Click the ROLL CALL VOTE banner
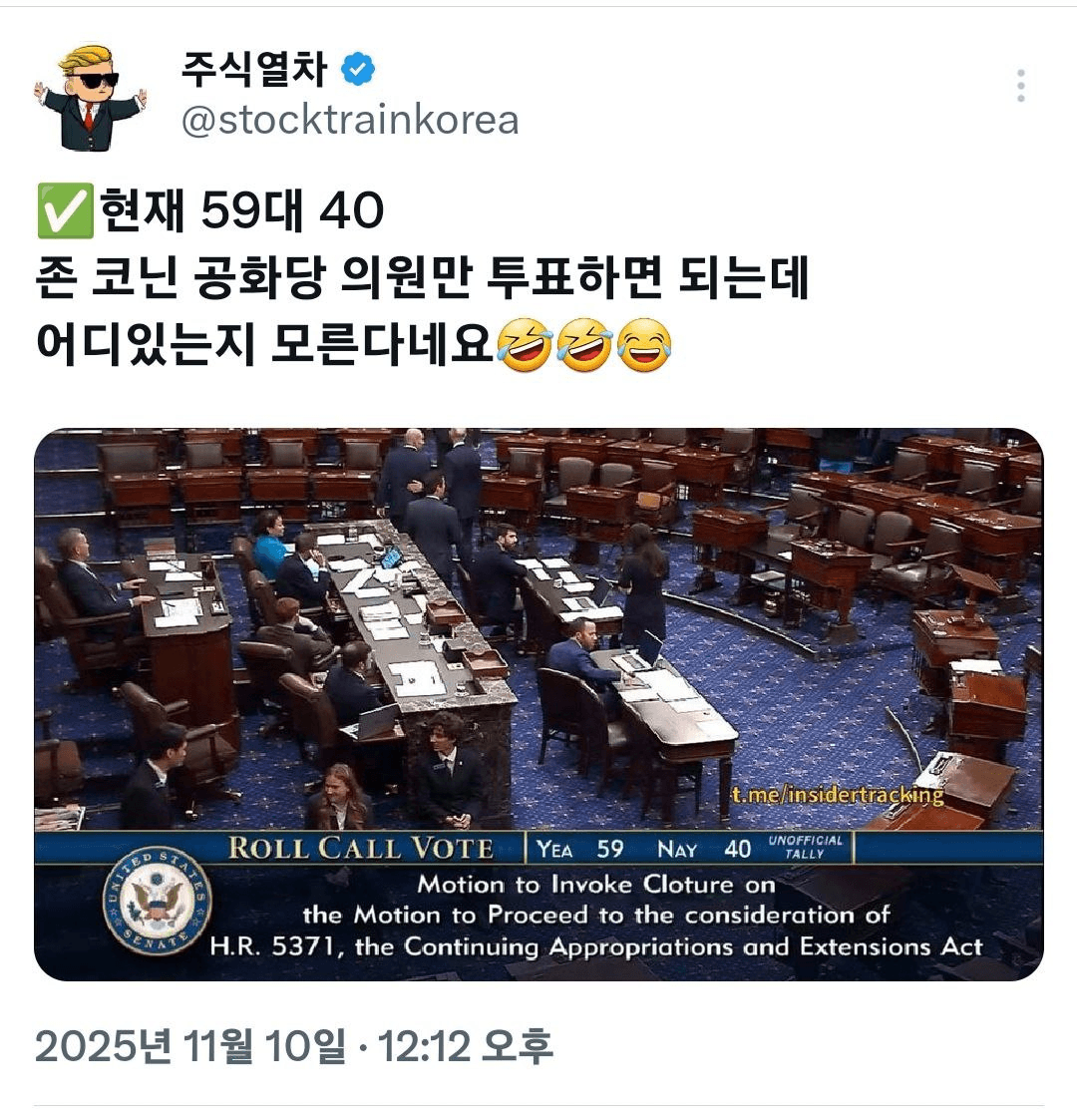 pos(361,849)
